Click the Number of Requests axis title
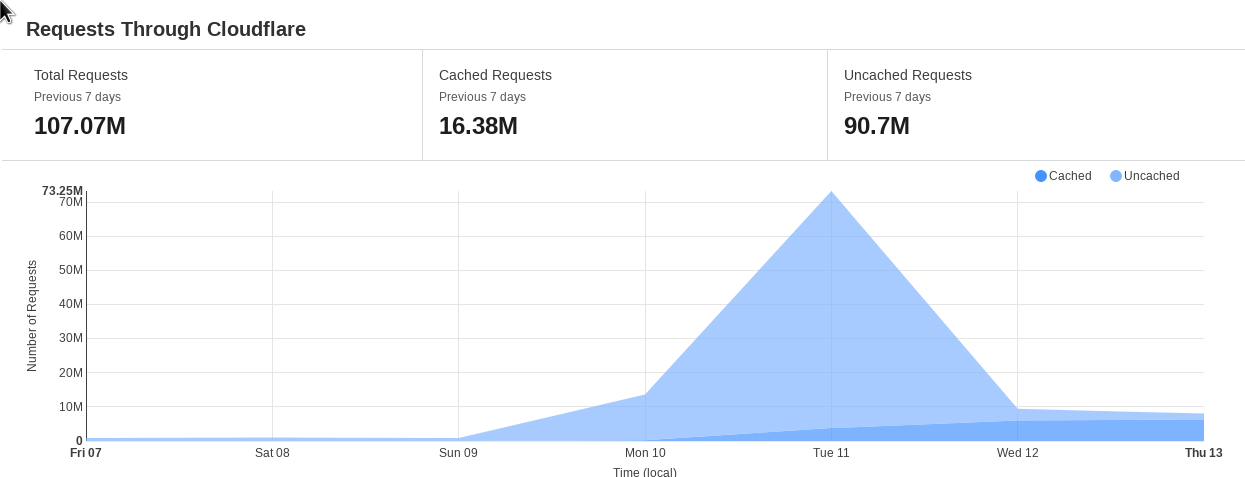The height and width of the screenshot is (477, 1245). pyautogui.click(x=32, y=316)
